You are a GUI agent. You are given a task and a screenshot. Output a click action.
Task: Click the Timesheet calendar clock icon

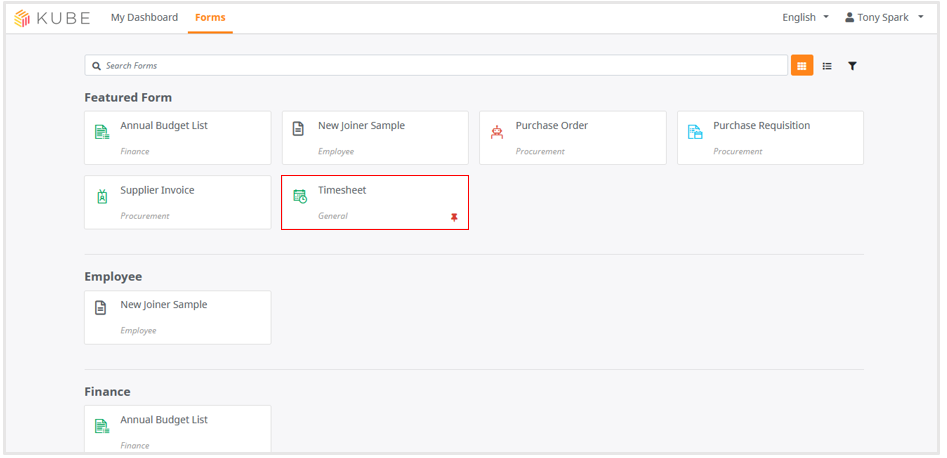(x=300, y=196)
